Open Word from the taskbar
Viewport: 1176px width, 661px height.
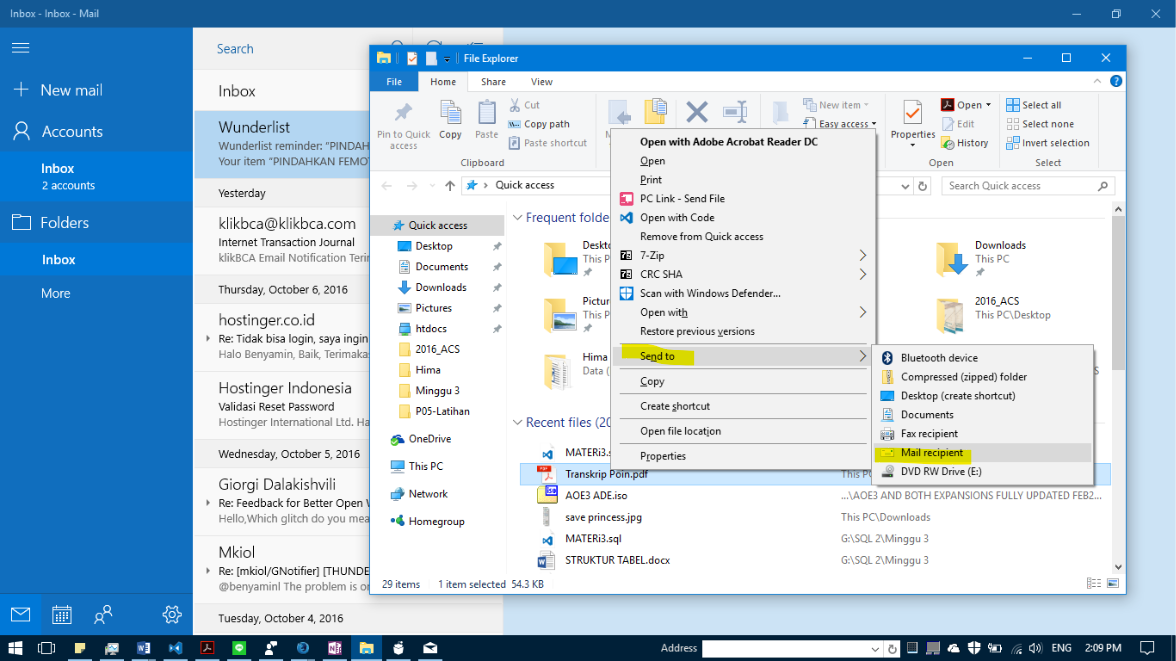click(143, 647)
